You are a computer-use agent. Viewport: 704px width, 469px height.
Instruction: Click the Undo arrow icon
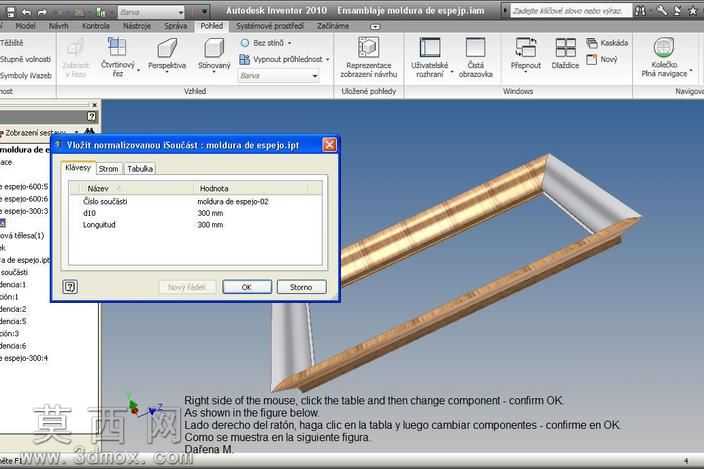click(26, 12)
